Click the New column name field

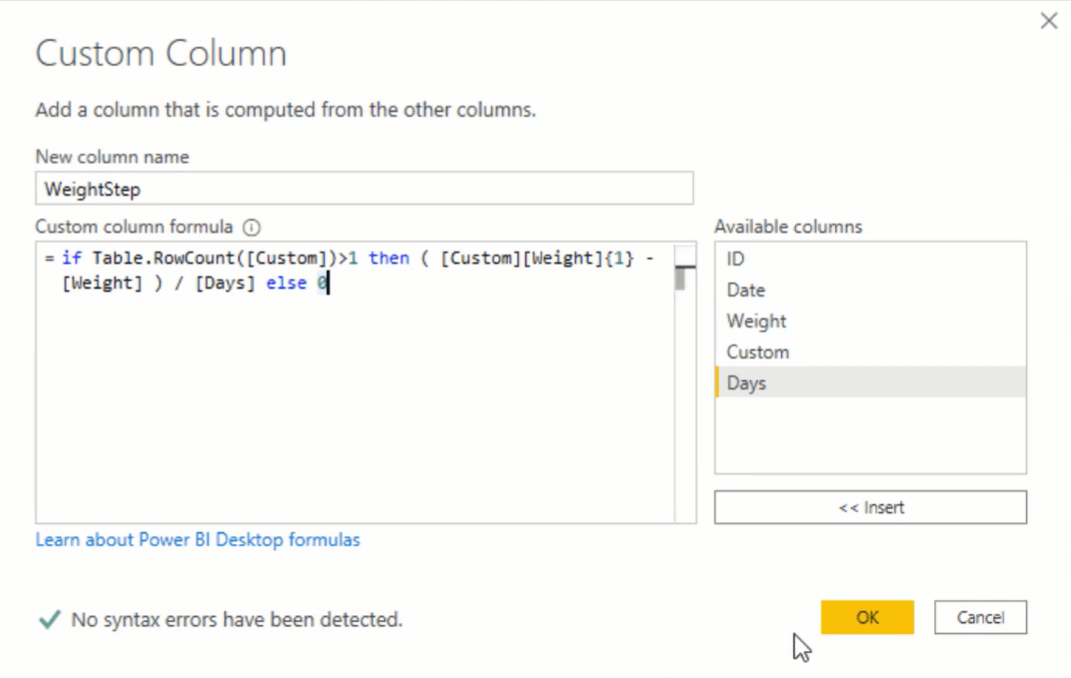click(364, 188)
